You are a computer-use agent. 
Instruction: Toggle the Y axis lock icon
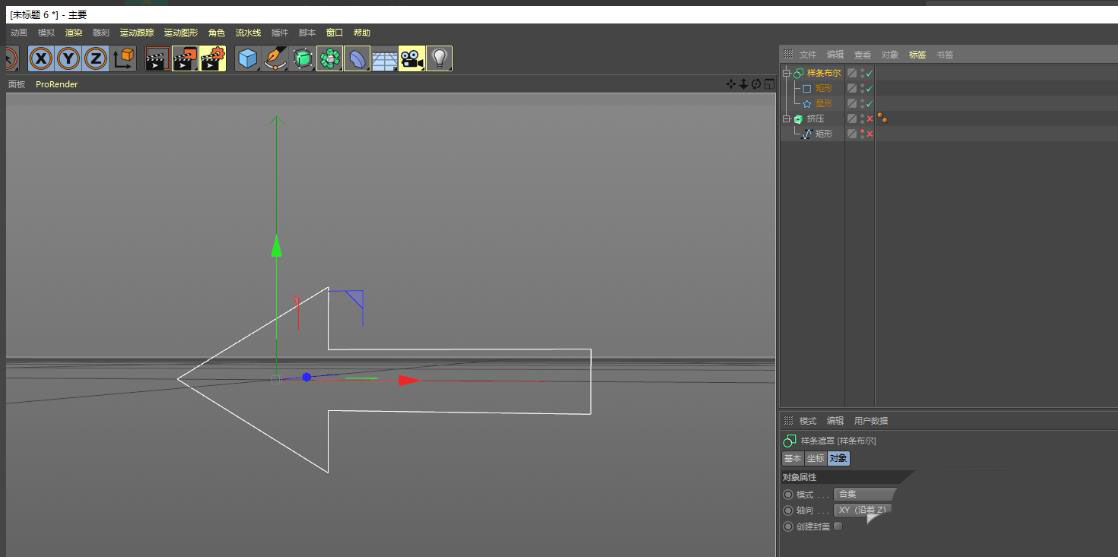pyautogui.click(x=68, y=59)
